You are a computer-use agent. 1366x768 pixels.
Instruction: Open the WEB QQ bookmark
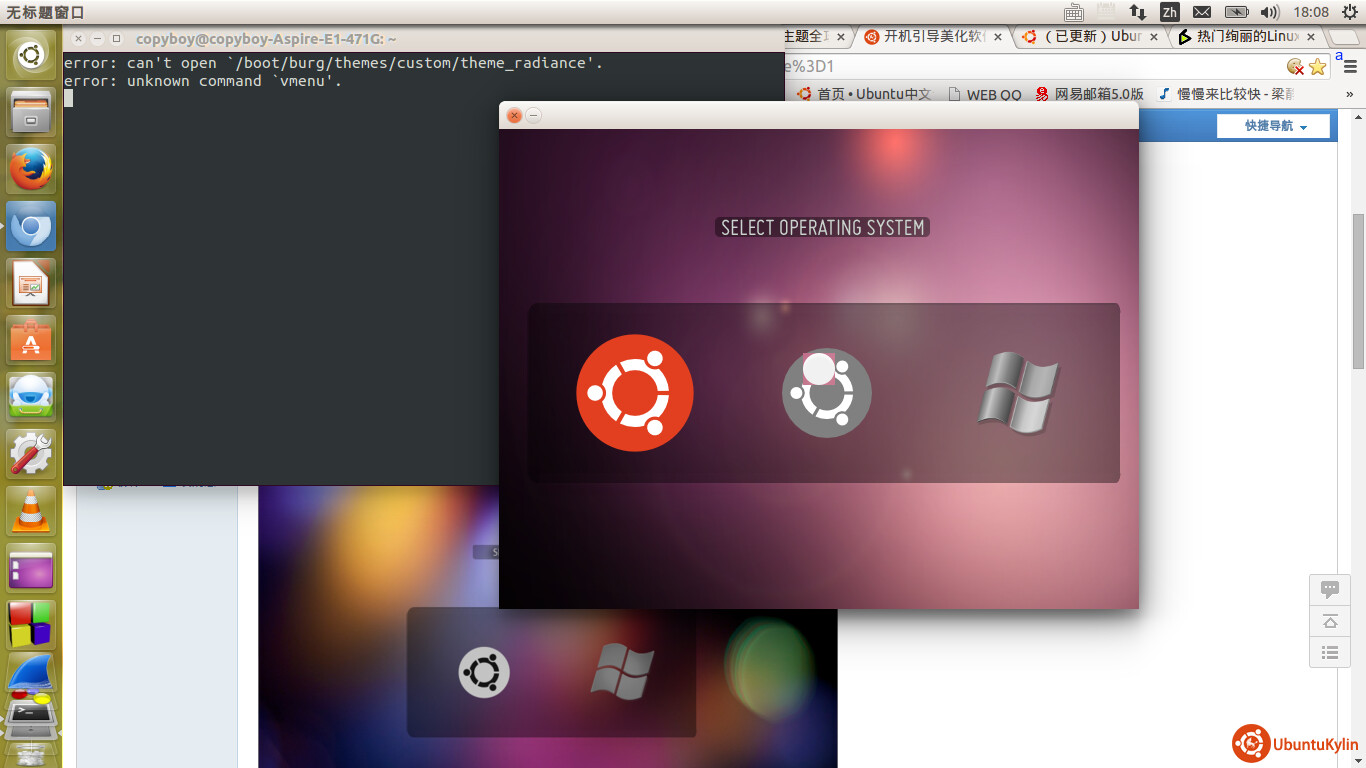pyautogui.click(x=984, y=94)
